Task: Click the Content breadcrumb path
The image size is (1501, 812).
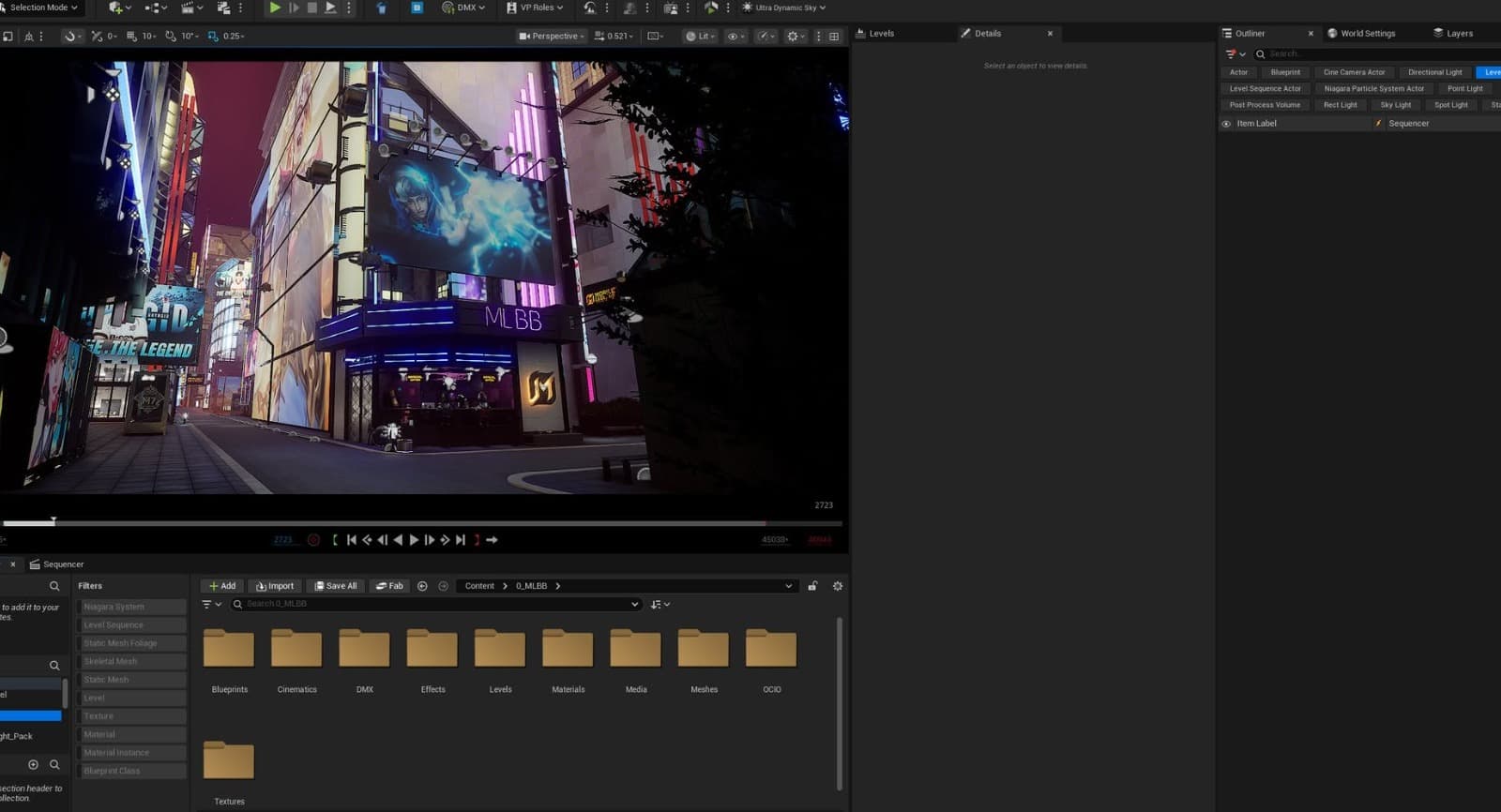Action: pyautogui.click(x=479, y=586)
